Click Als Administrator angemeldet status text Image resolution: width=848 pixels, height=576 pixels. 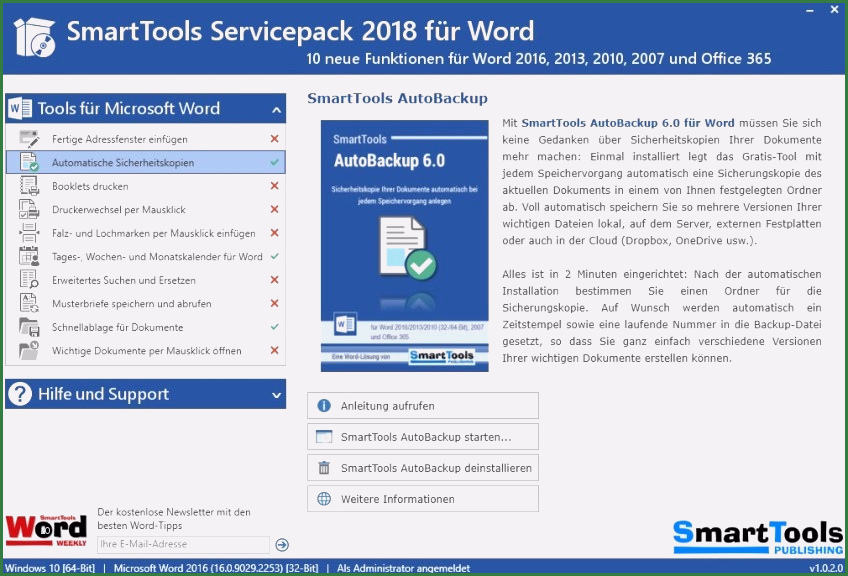click(403, 568)
